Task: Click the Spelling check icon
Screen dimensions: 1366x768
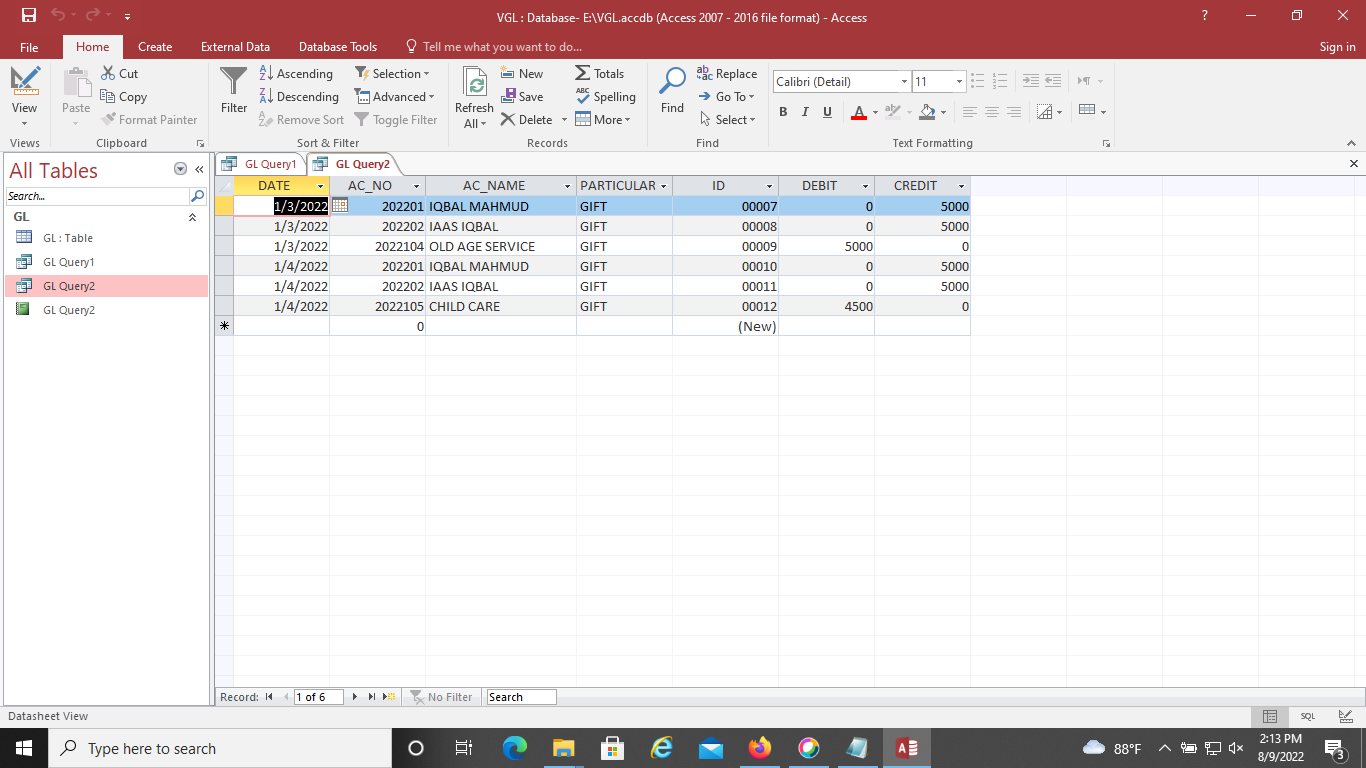Action: click(583, 96)
